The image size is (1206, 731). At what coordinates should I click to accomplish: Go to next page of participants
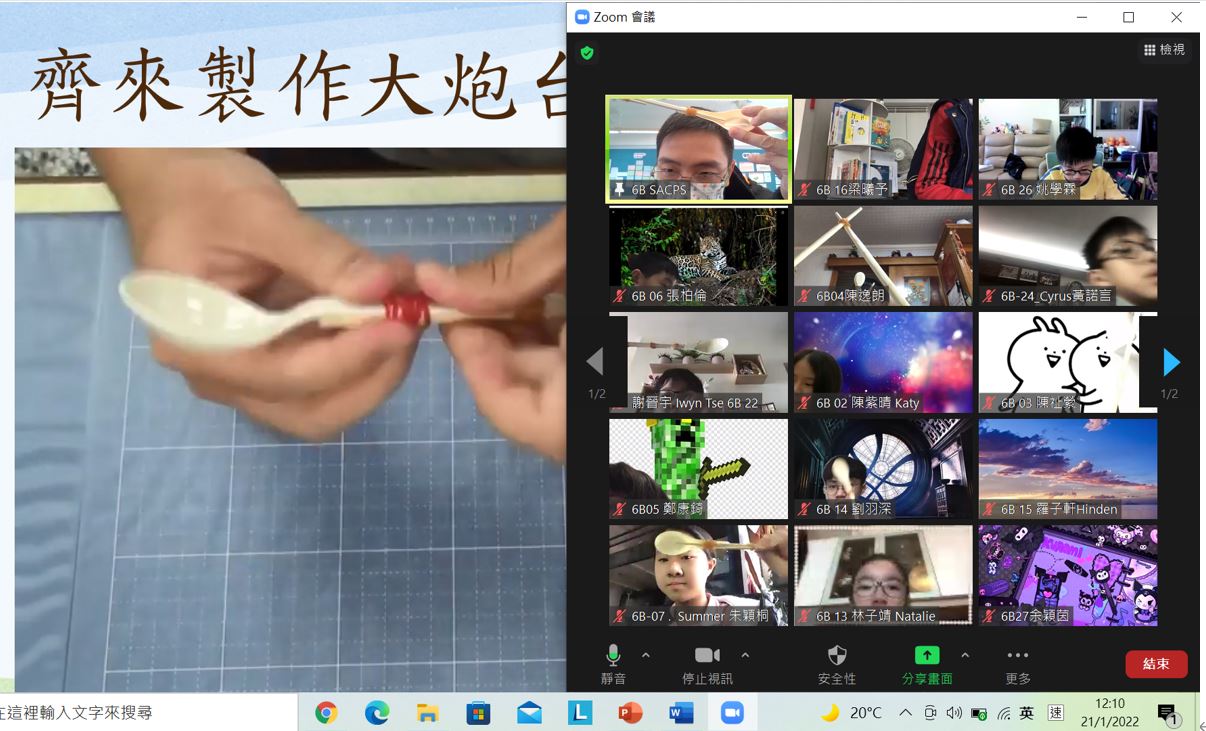pos(1171,362)
